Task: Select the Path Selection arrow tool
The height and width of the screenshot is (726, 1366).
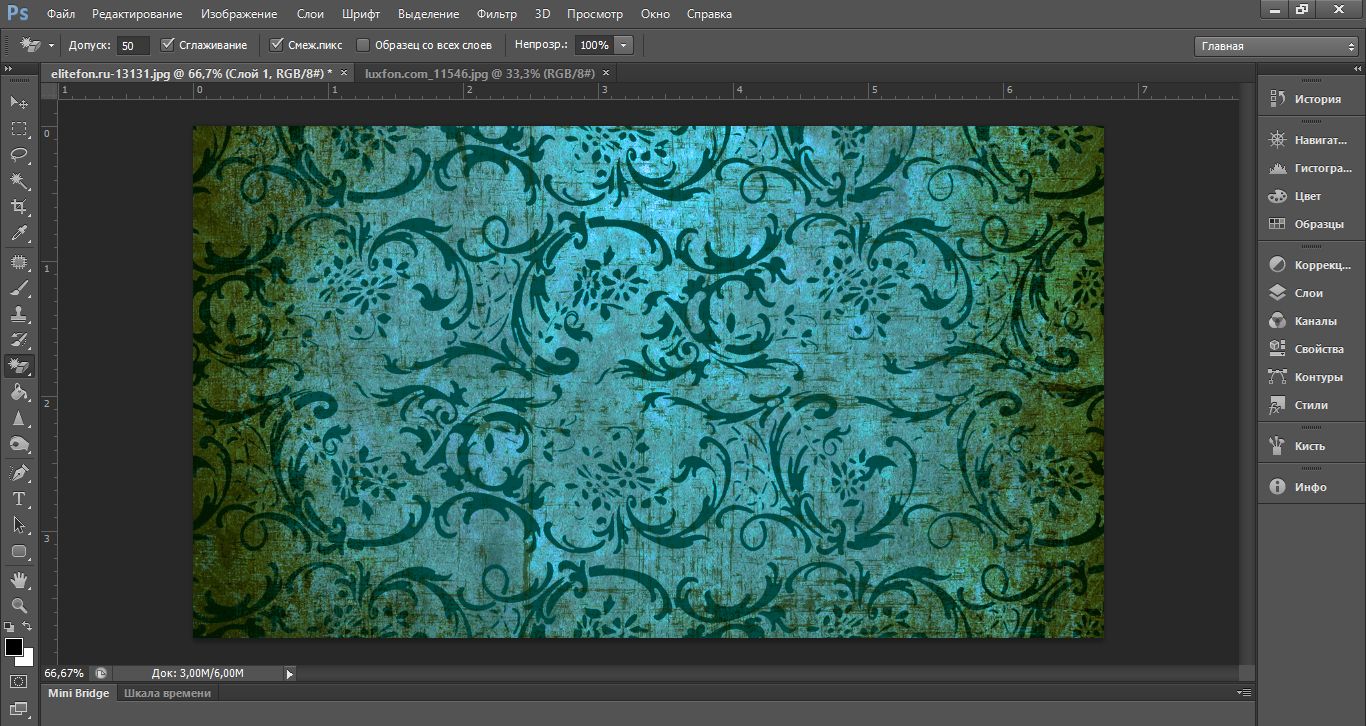Action: [19, 525]
